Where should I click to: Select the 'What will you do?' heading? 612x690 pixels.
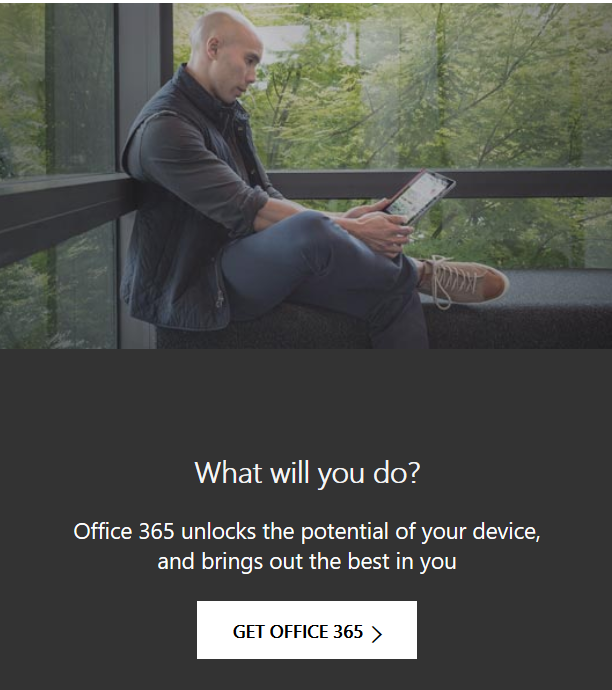(307, 473)
